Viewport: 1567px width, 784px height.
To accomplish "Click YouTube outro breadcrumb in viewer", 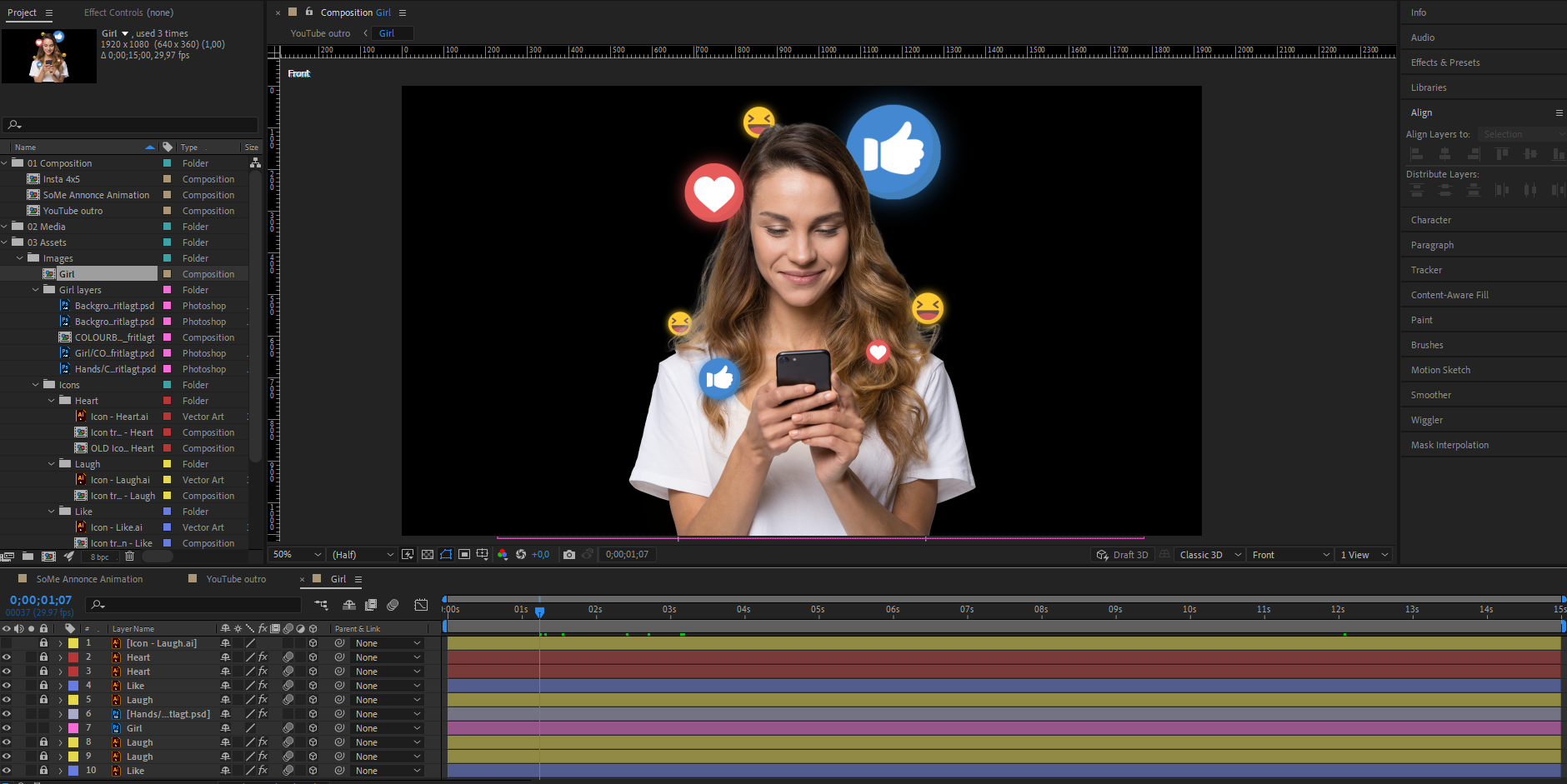I will (320, 33).
